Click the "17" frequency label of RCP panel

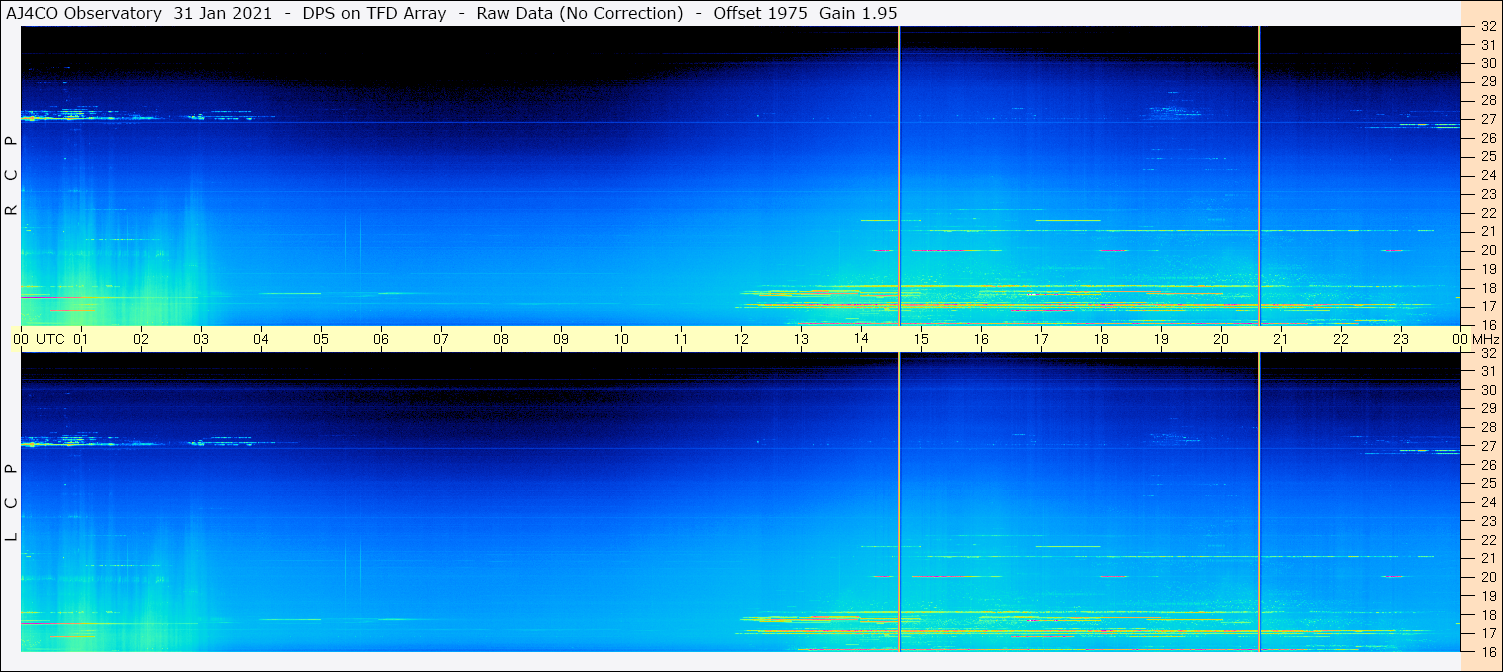[x=1487, y=306]
